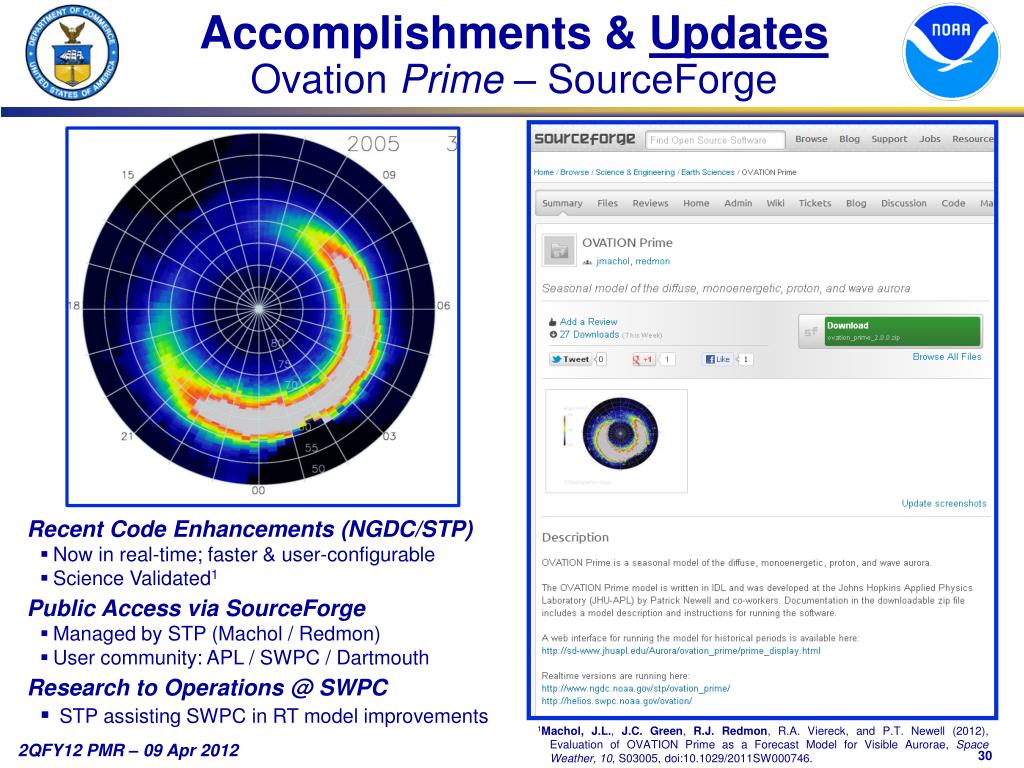This screenshot has height=768, width=1024.
Task: Open the jhuapl.edu prime_display link
Action: pyautogui.click(x=680, y=650)
